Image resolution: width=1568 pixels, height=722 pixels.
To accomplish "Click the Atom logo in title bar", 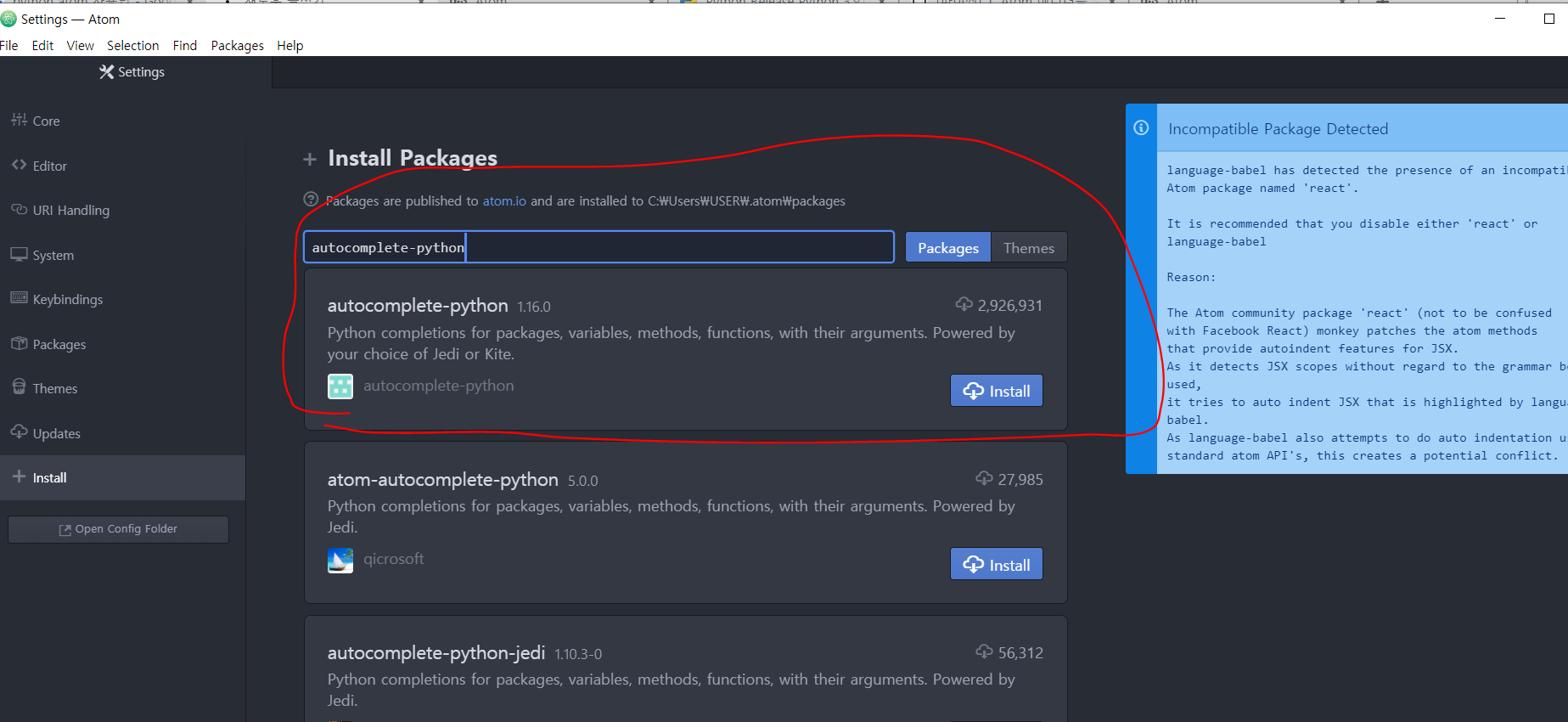I will 8,19.
